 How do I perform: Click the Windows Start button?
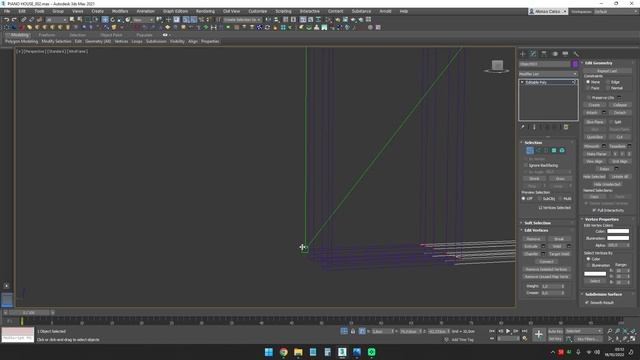click(x=269, y=352)
